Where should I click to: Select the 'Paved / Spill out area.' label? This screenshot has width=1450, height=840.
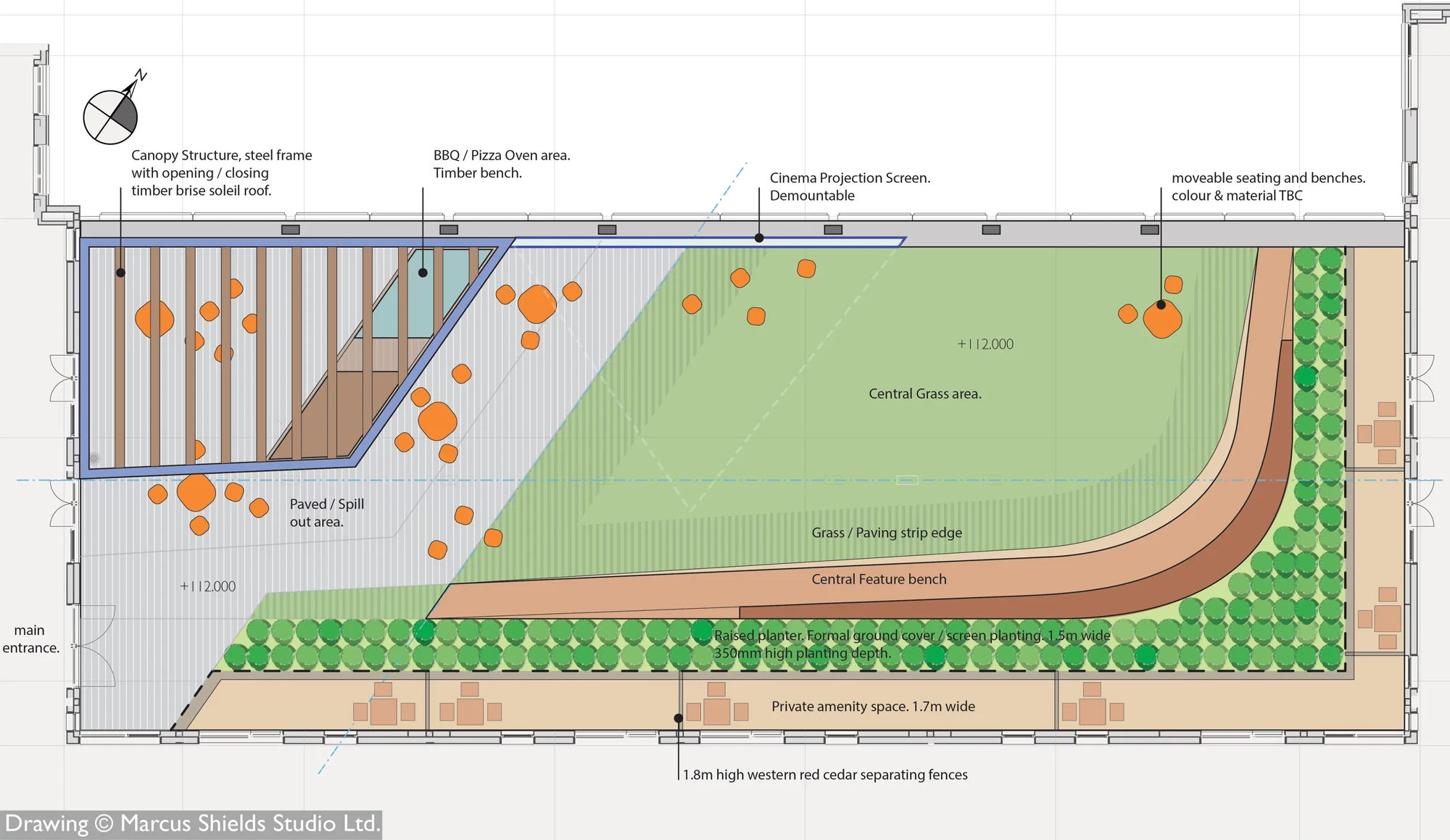click(327, 512)
